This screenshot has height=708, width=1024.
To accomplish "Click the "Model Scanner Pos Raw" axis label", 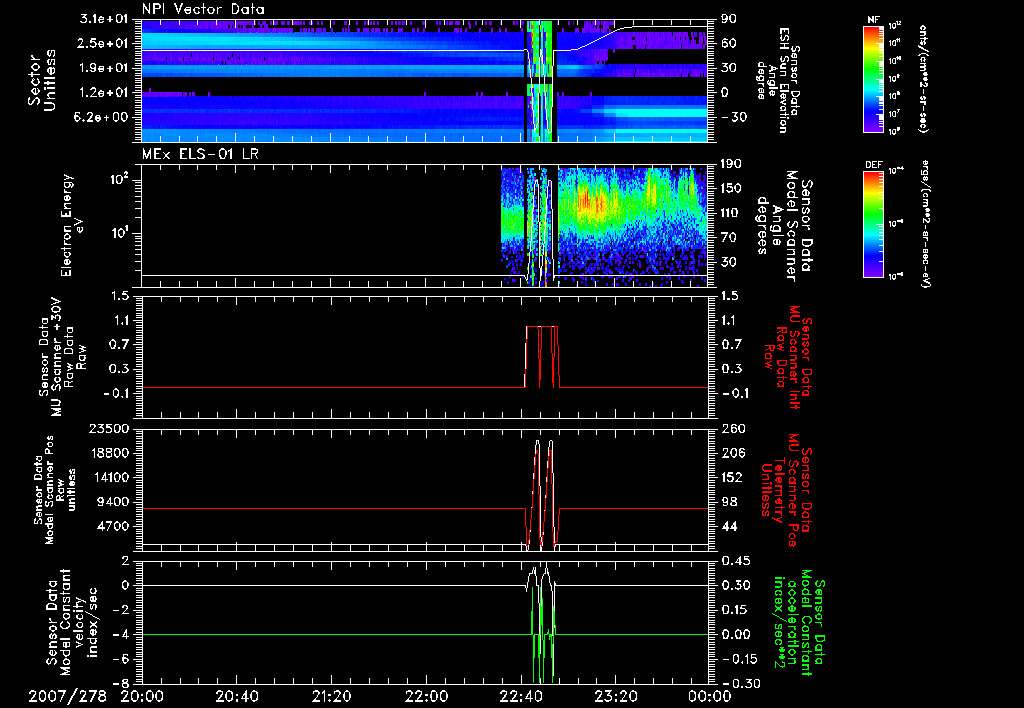I will 55,490.
